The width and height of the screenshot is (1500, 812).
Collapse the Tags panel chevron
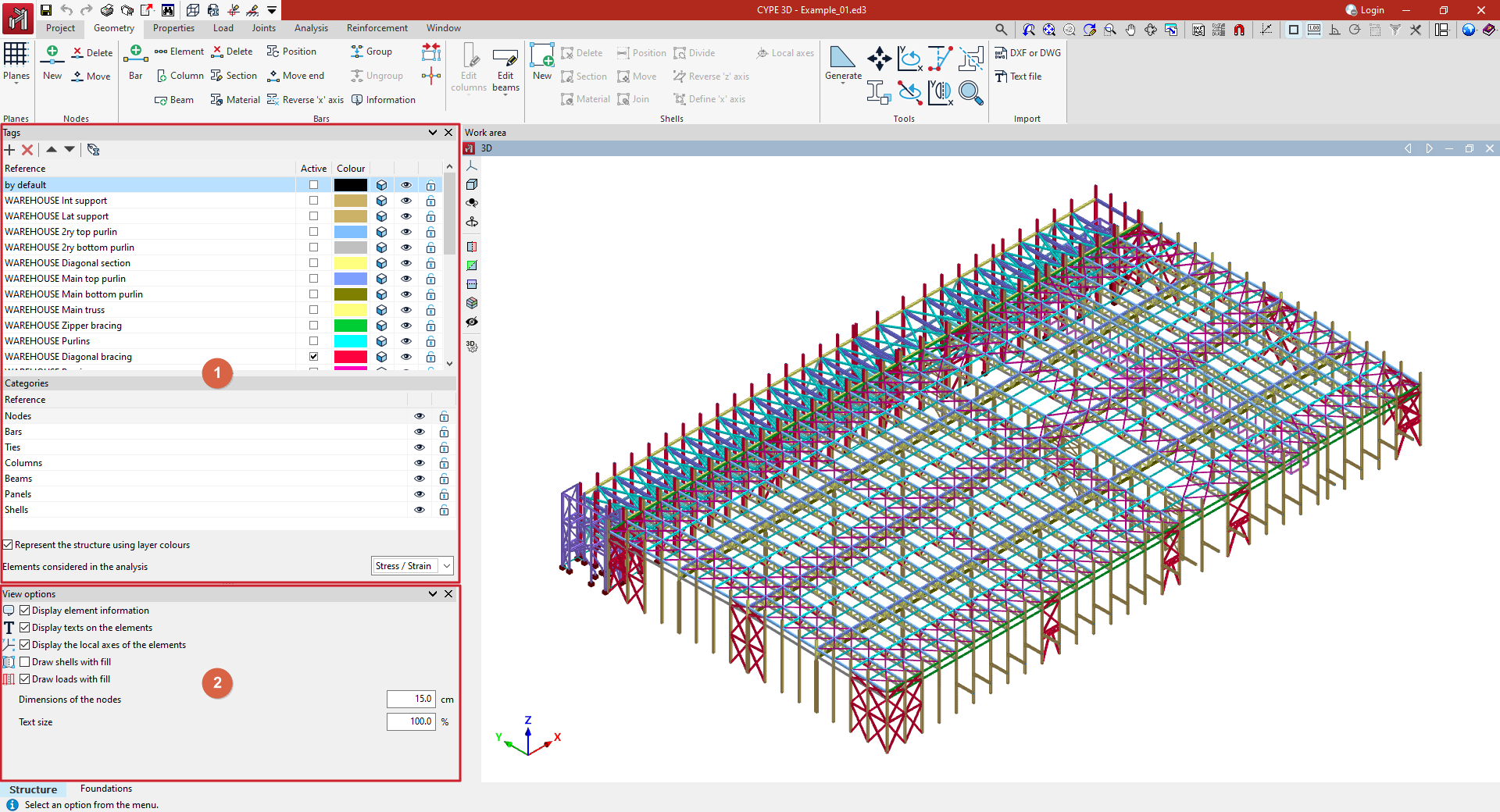pos(432,133)
